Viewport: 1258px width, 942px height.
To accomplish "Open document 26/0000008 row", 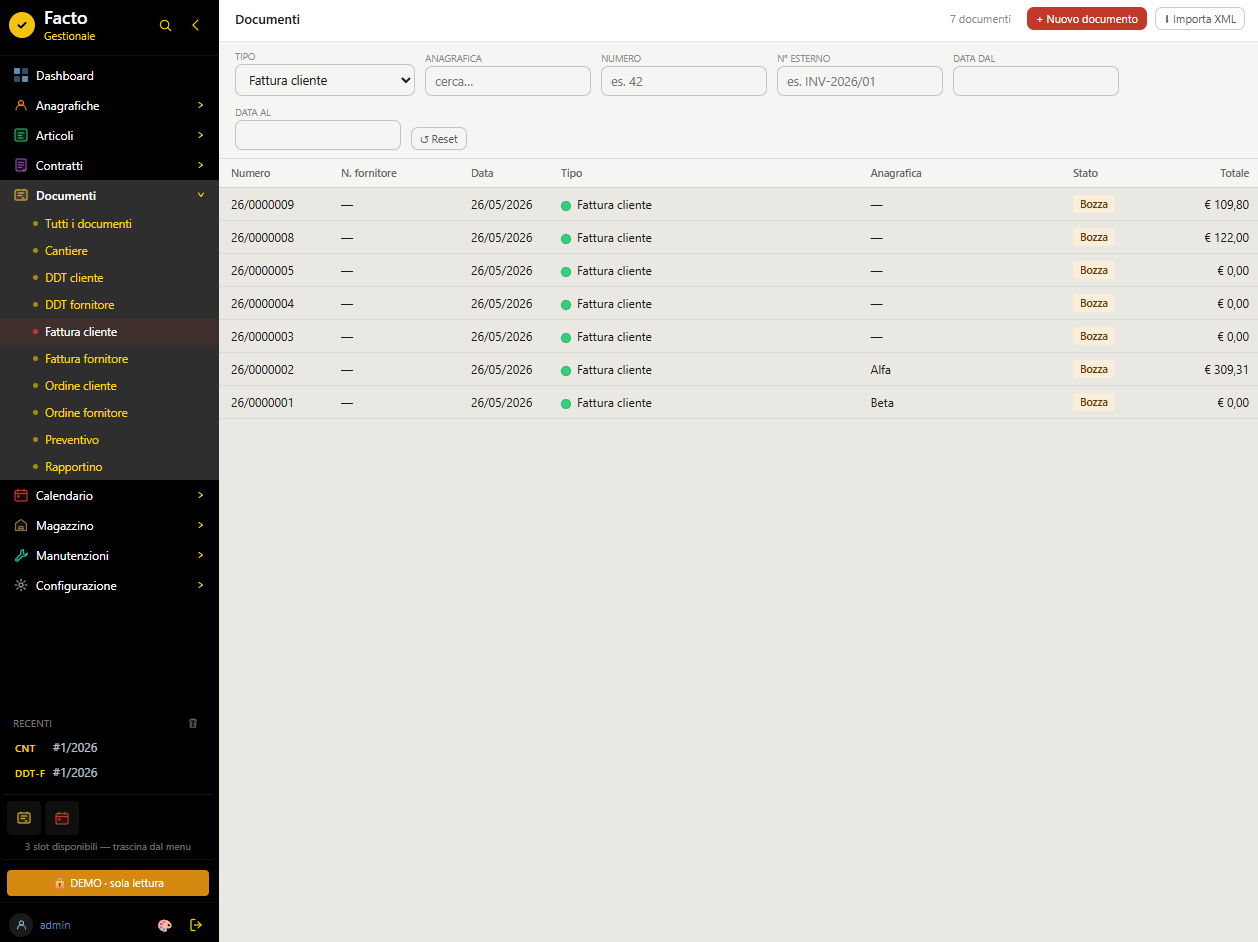I will (x=738, y=238).
